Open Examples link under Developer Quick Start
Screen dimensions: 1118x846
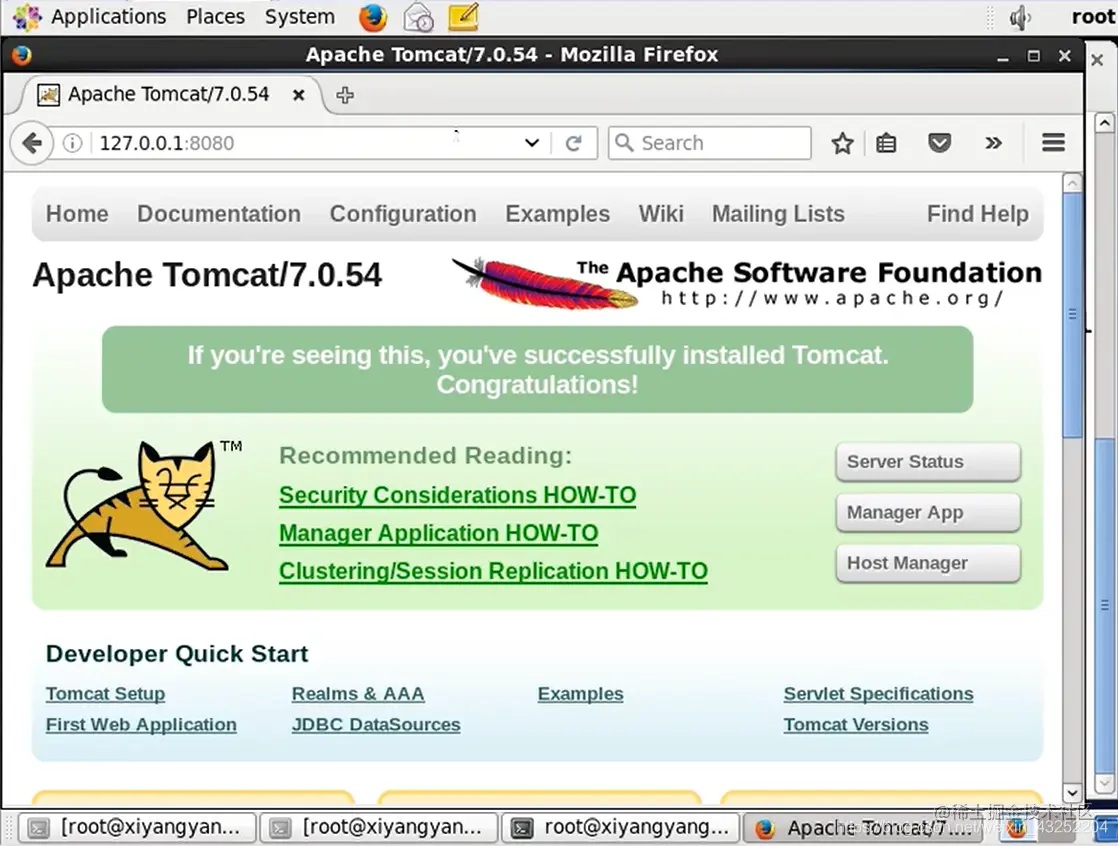580,693
